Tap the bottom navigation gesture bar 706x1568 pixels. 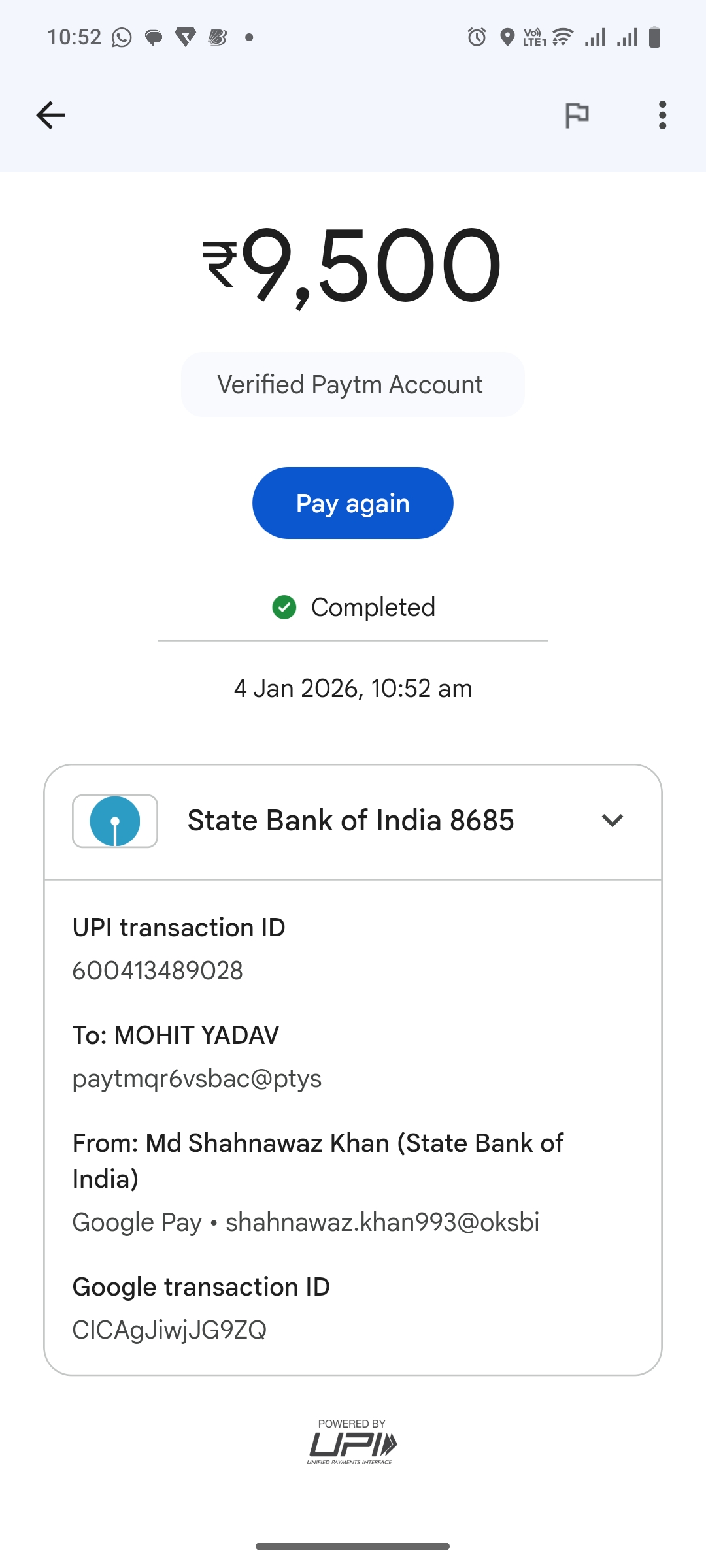pyautogui.click(x=352, y=1546)
